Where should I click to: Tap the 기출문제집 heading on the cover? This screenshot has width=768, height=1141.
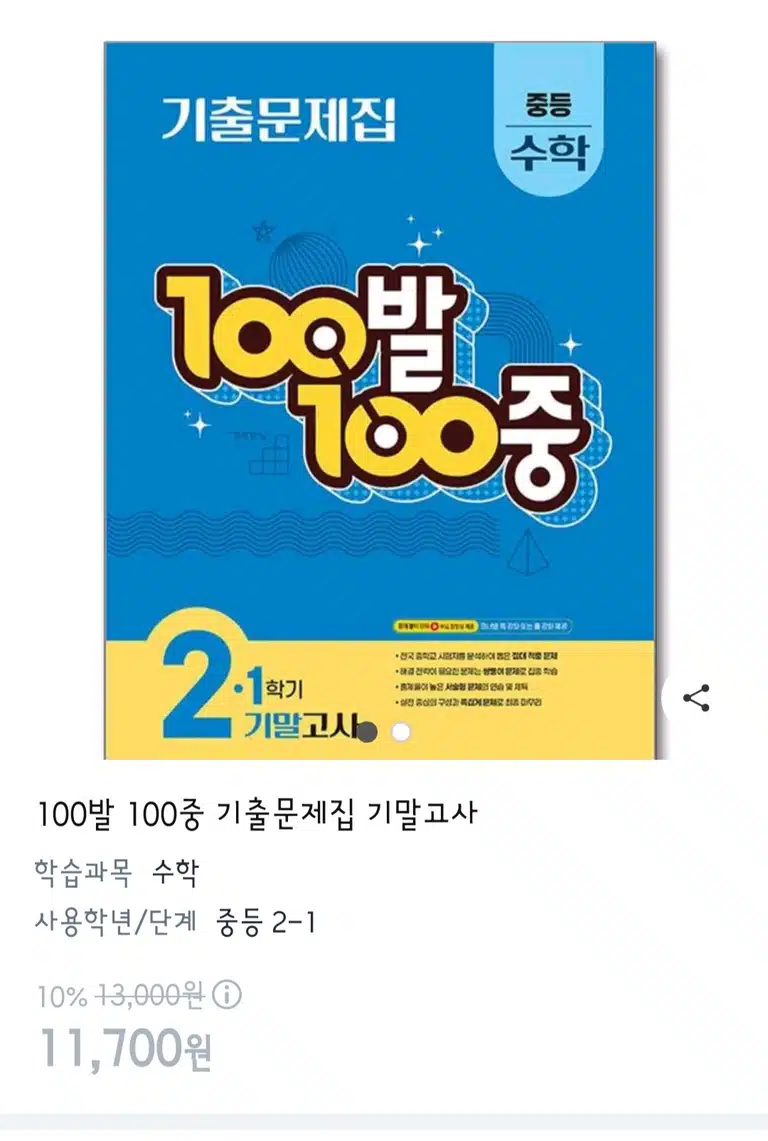(x=278, y=120)
